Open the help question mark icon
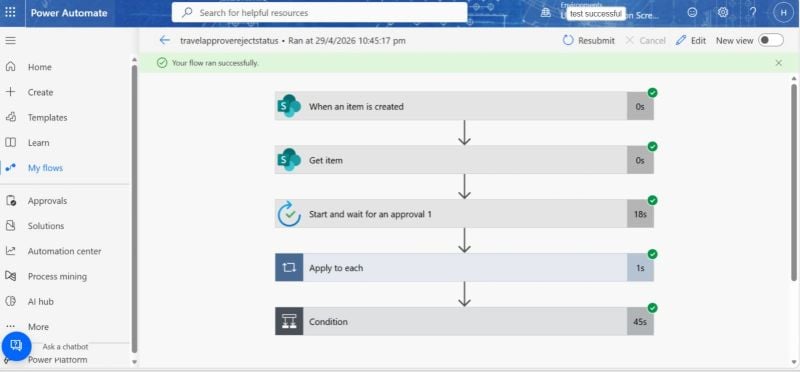The height and width of the screenshot is (372, 800). click(x=753, y=12)
